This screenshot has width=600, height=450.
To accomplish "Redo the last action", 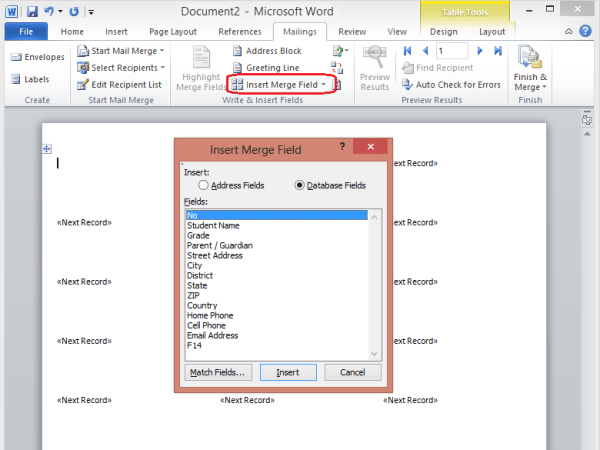I will click(74, 11).
